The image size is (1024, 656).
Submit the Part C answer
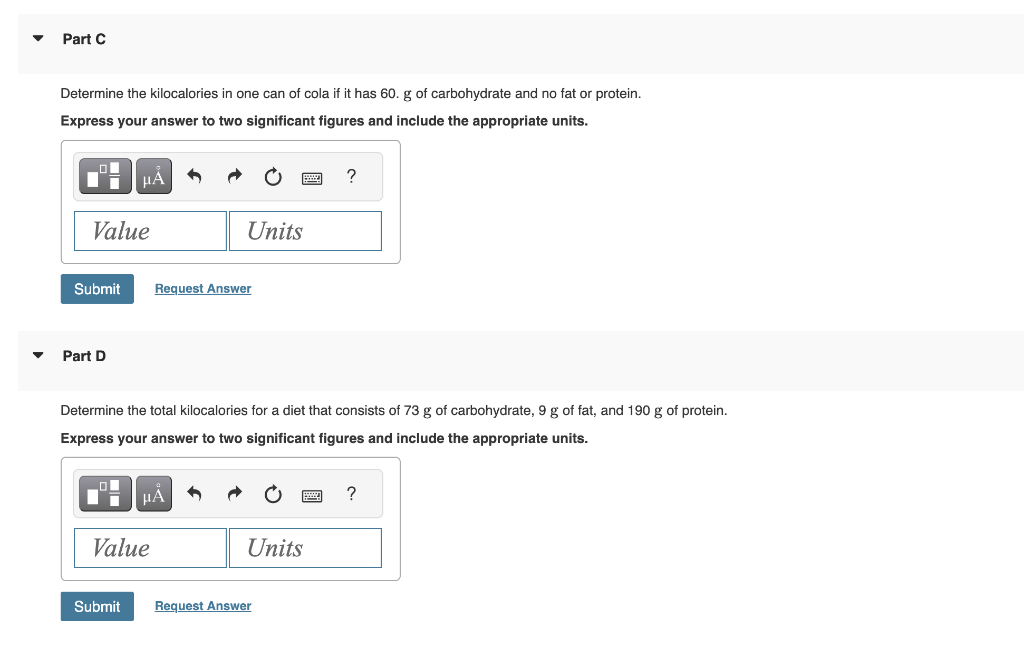[96, 288]
